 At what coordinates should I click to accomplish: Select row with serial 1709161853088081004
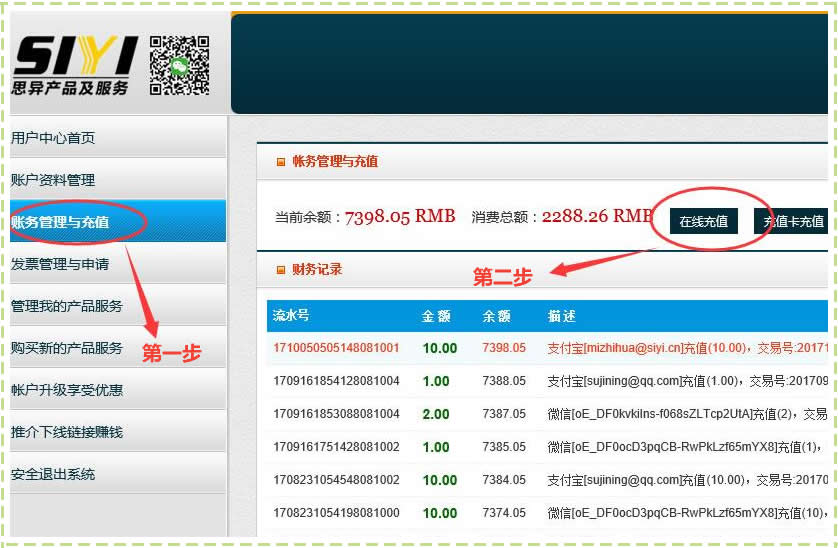[336, 414]
